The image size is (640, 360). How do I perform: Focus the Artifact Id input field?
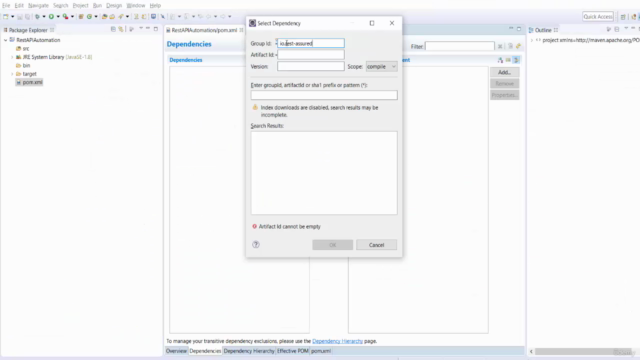click(311, 55)
